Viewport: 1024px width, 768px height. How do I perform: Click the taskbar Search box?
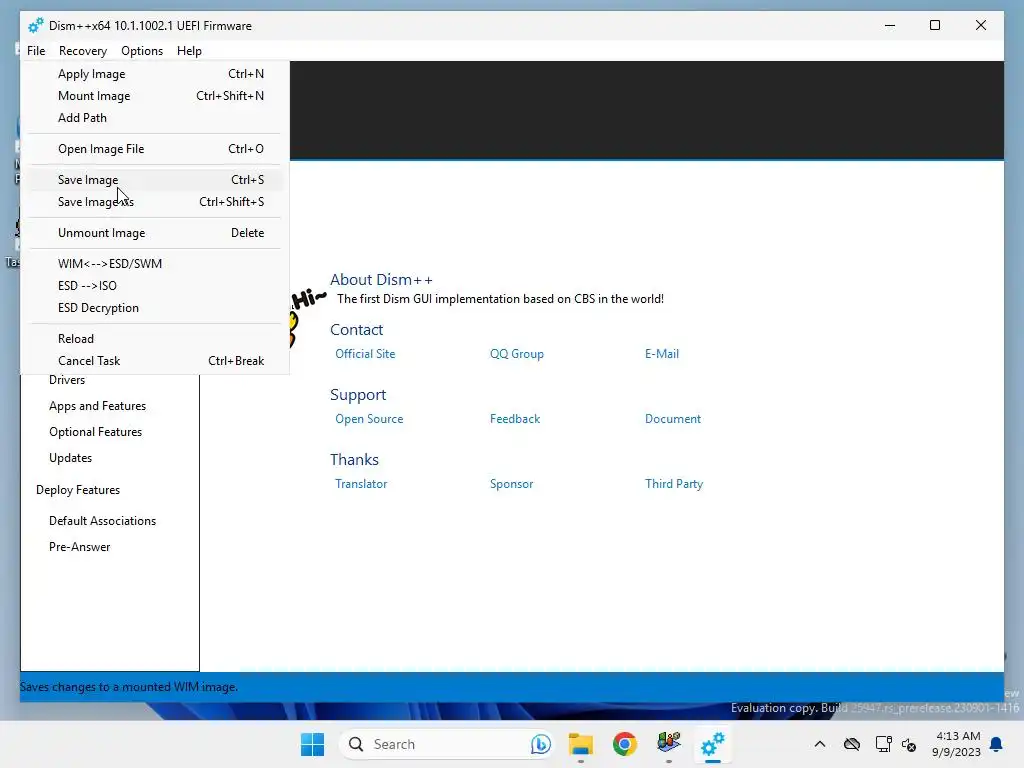(x=447, y=744)
